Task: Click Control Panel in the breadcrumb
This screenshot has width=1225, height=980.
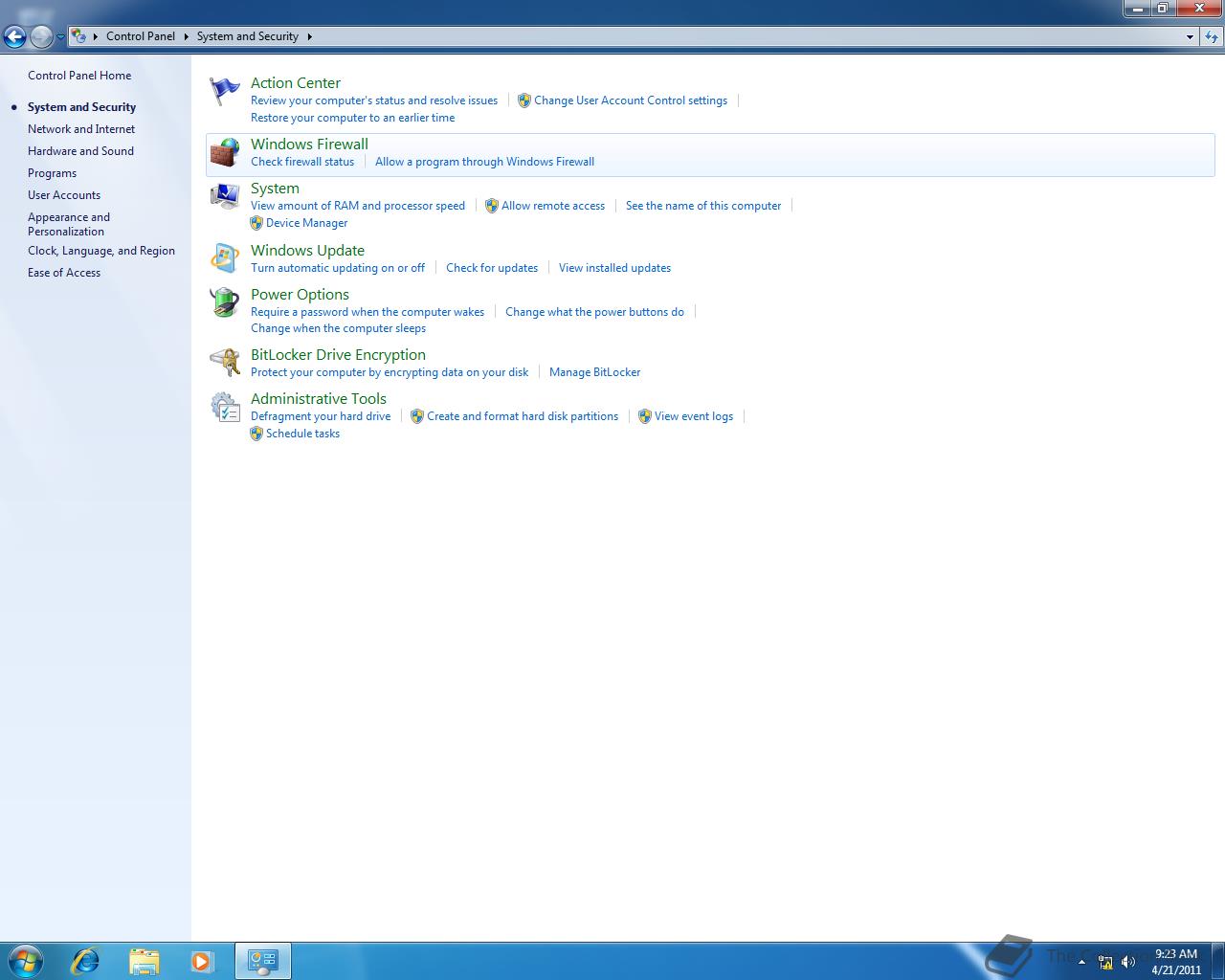Action: point(141,36)
